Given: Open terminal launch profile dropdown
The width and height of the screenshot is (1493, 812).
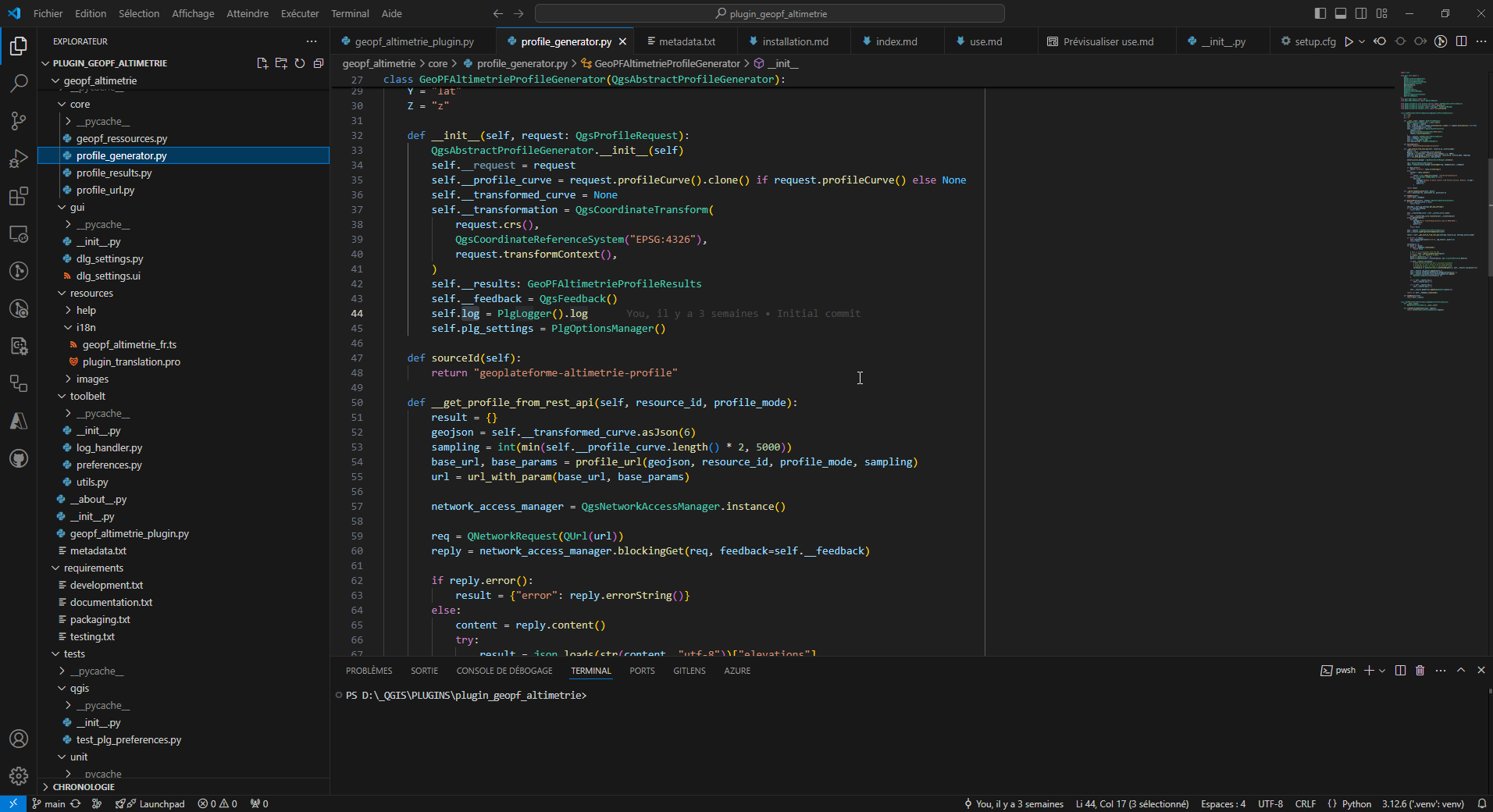Looking at the screenshot, I should click(x=1382, y=671).
